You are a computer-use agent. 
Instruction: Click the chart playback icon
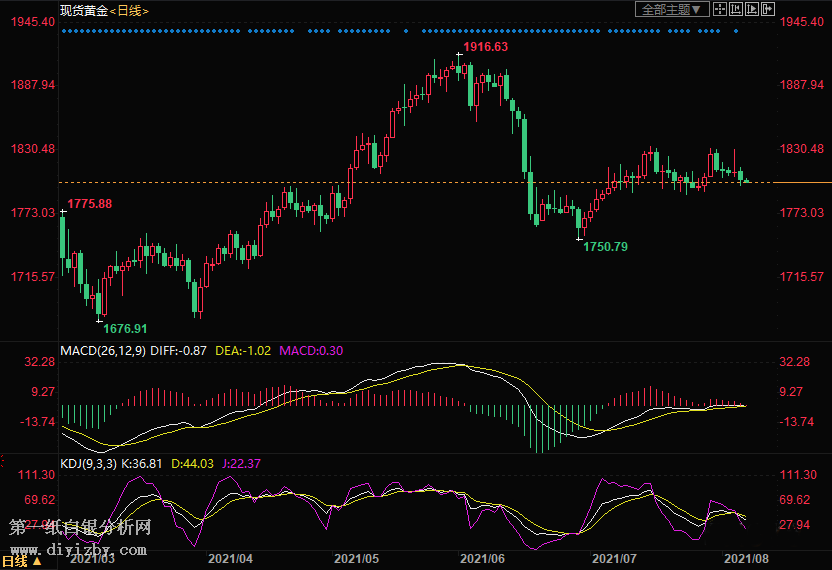752,9
